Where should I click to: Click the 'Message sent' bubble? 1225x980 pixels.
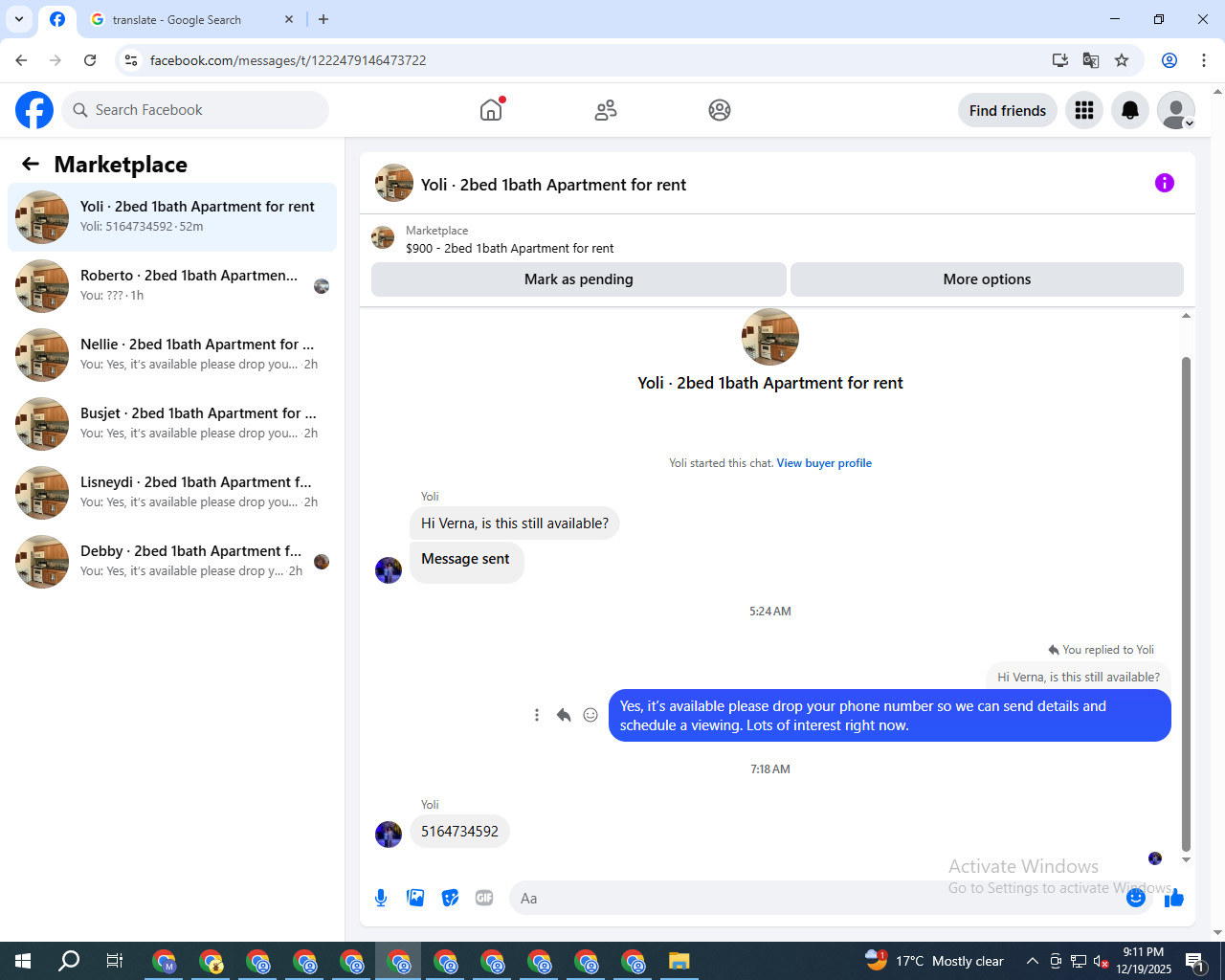[466, 563]
